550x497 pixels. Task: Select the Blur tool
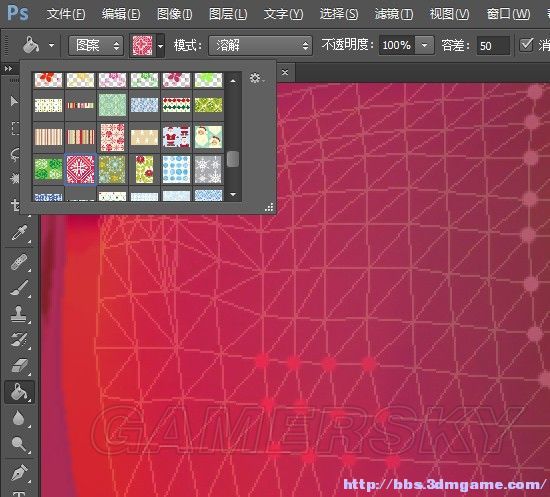click(x=19, y=418)
